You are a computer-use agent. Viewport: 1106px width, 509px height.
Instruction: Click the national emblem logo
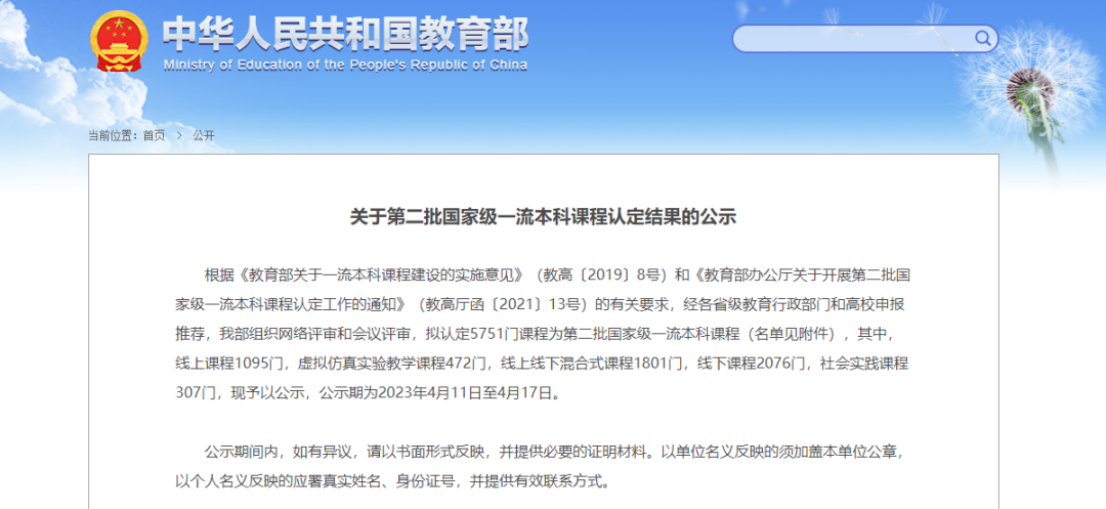pyautogui.click(x=119, y=41)
